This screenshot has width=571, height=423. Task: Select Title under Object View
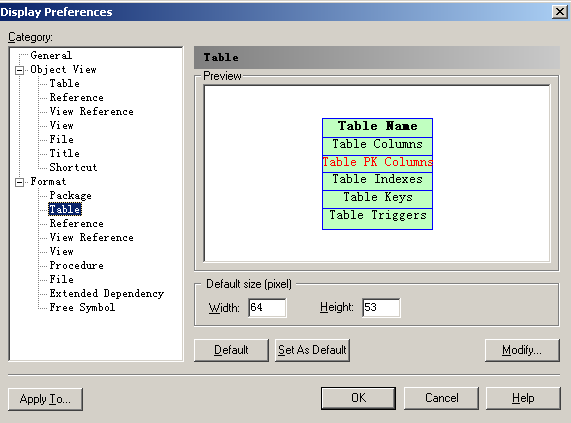64,153
